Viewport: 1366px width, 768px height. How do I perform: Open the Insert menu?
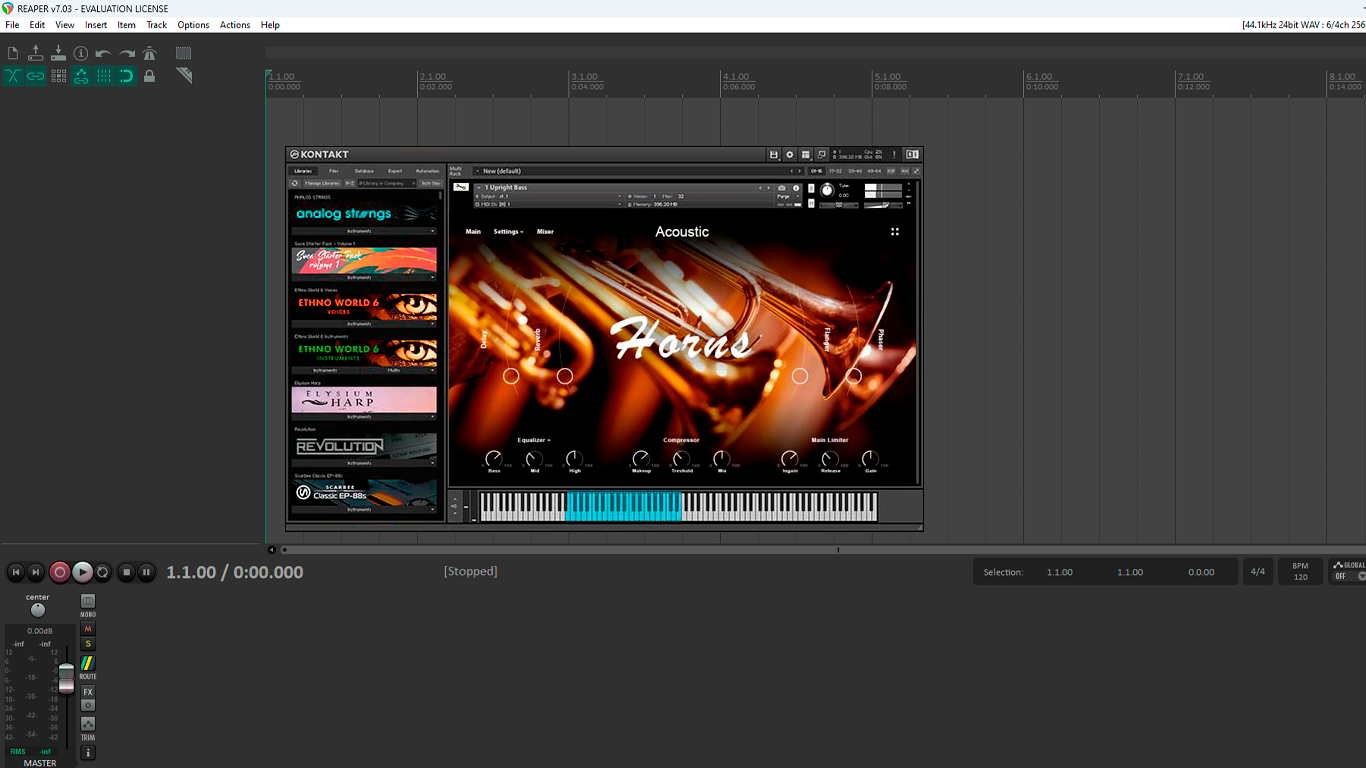96,25
